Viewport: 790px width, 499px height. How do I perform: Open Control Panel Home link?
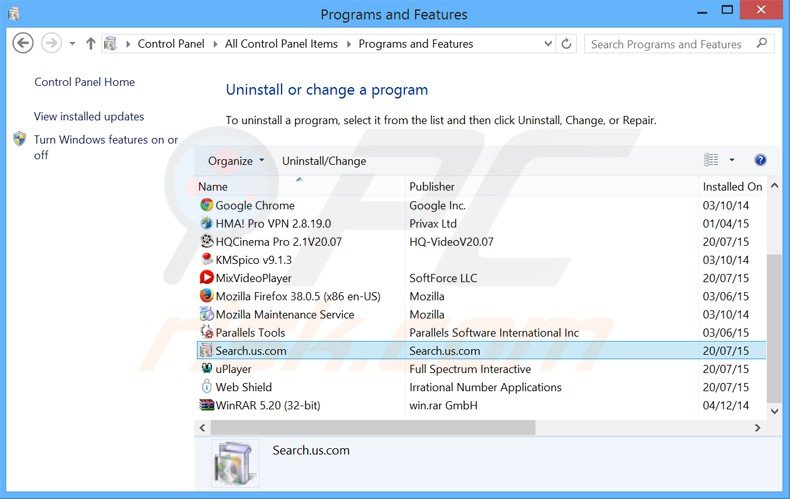(85, 82)
